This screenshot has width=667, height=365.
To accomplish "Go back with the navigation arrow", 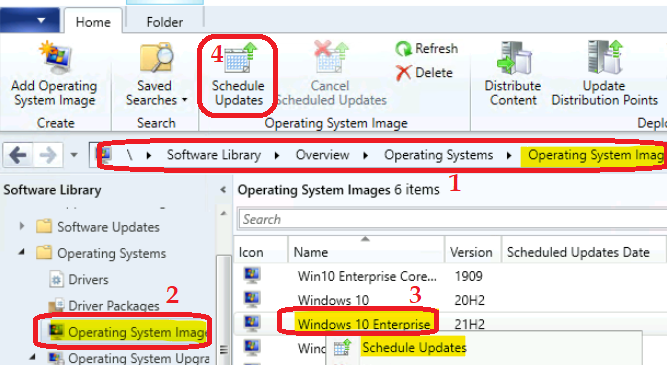I will pyautogui.click(x=18, y=155).
